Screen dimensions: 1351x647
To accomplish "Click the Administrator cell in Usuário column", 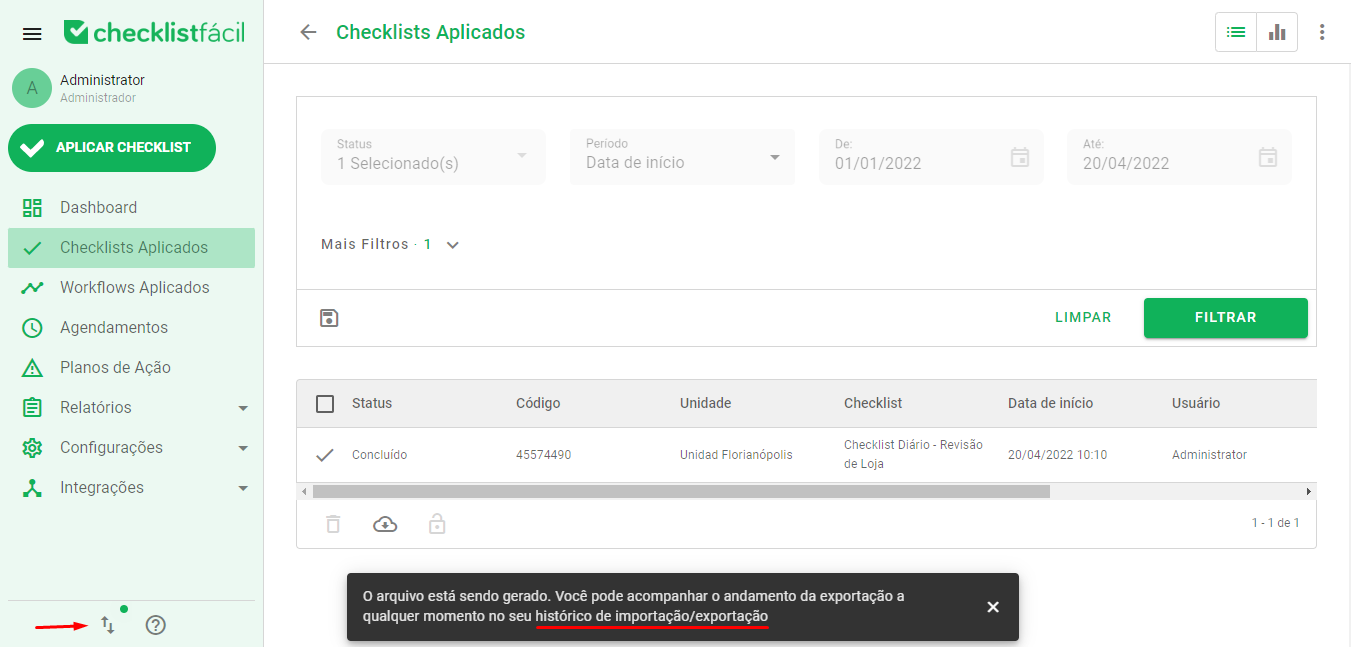I will (x=1209, y=455).
